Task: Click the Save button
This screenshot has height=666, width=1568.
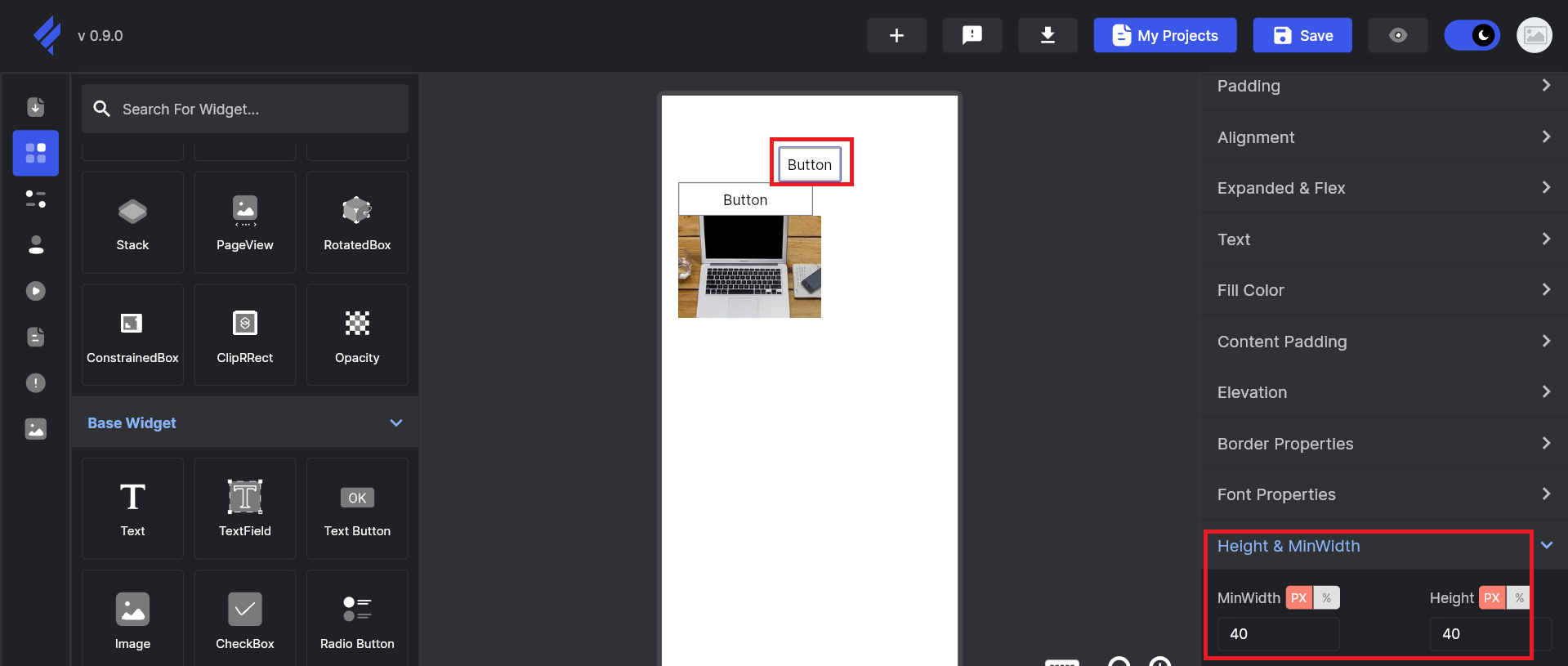Action: coord(1302,35)
